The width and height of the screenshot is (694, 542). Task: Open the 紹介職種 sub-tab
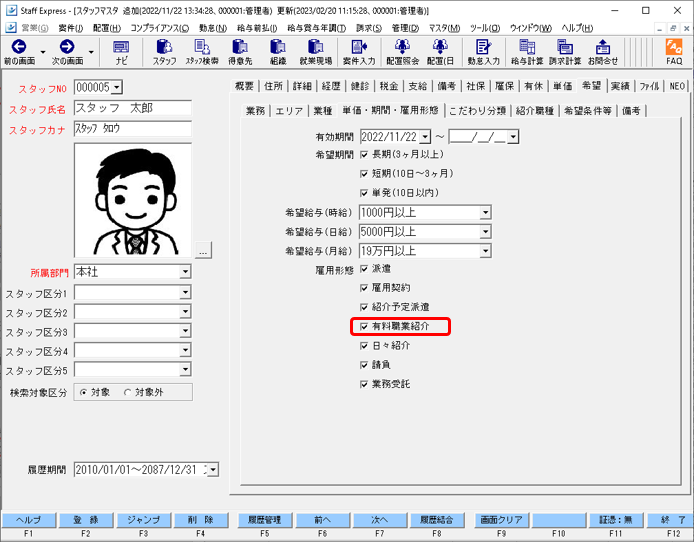pyautogui.click(x=535, y=111)
